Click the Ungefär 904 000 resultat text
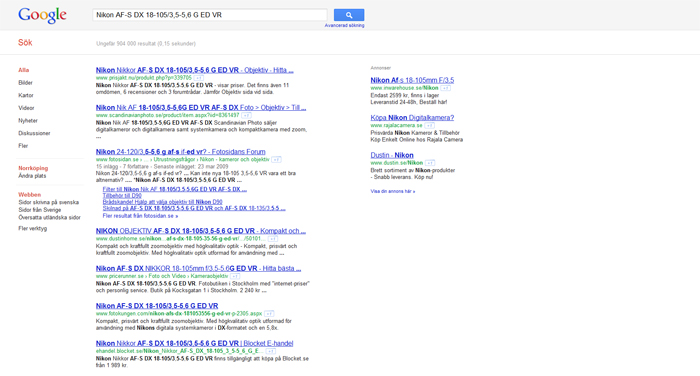Image resolution: width=700 pixels, height=376 pixels. (146, 44)
